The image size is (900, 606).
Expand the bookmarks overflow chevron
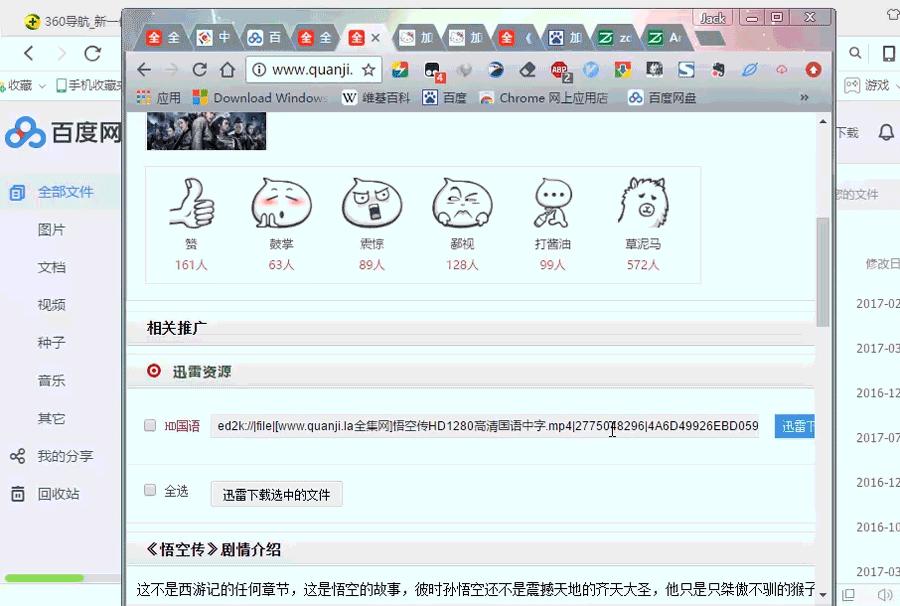[x=804, y=98]
